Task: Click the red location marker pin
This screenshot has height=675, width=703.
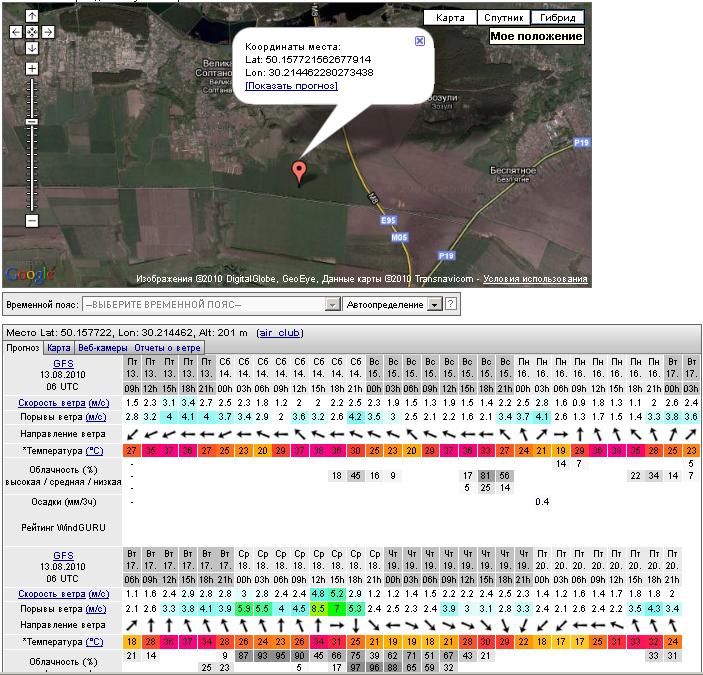Action: 298,171
